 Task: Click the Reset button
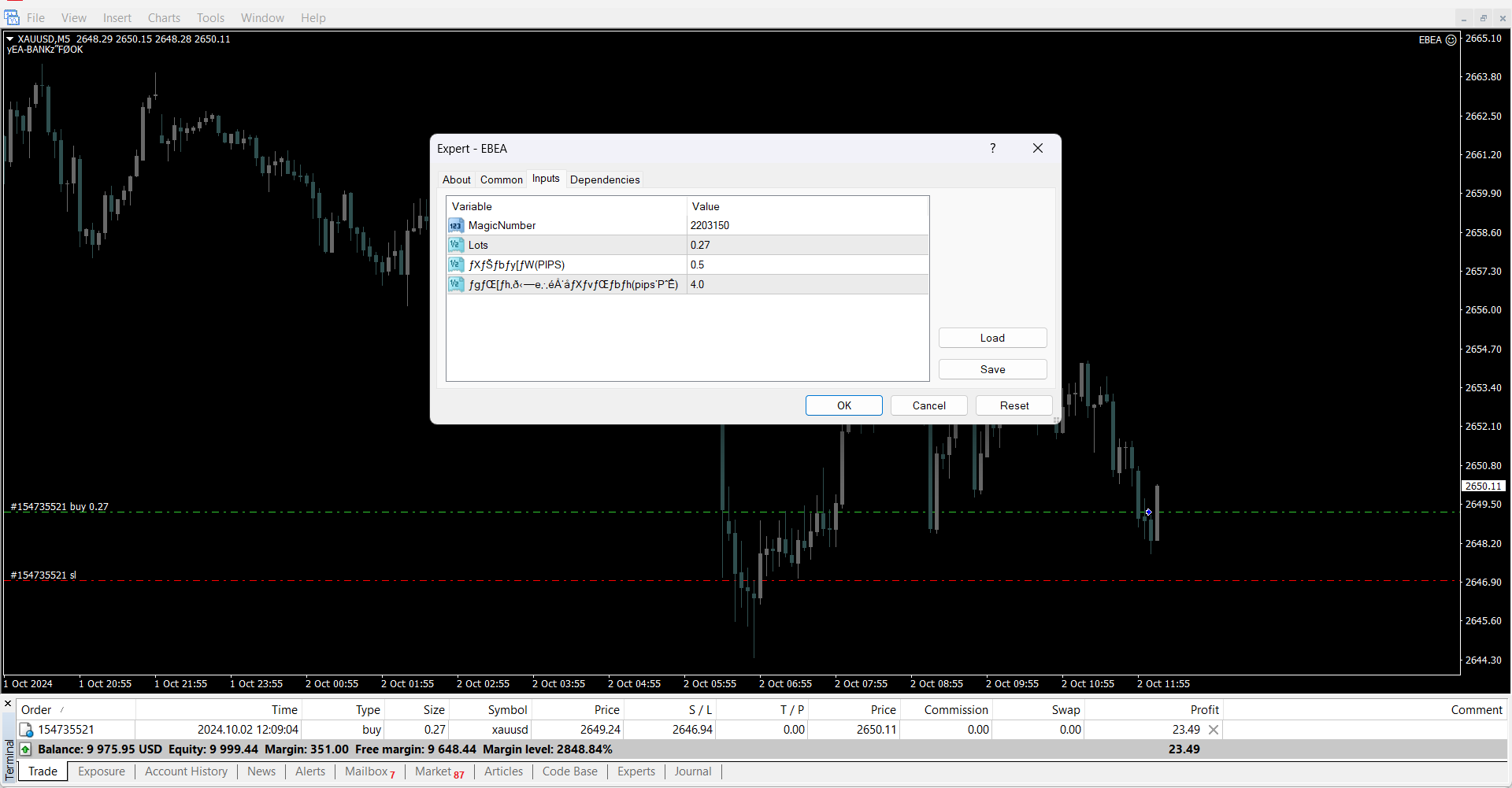pos(1014,405)
